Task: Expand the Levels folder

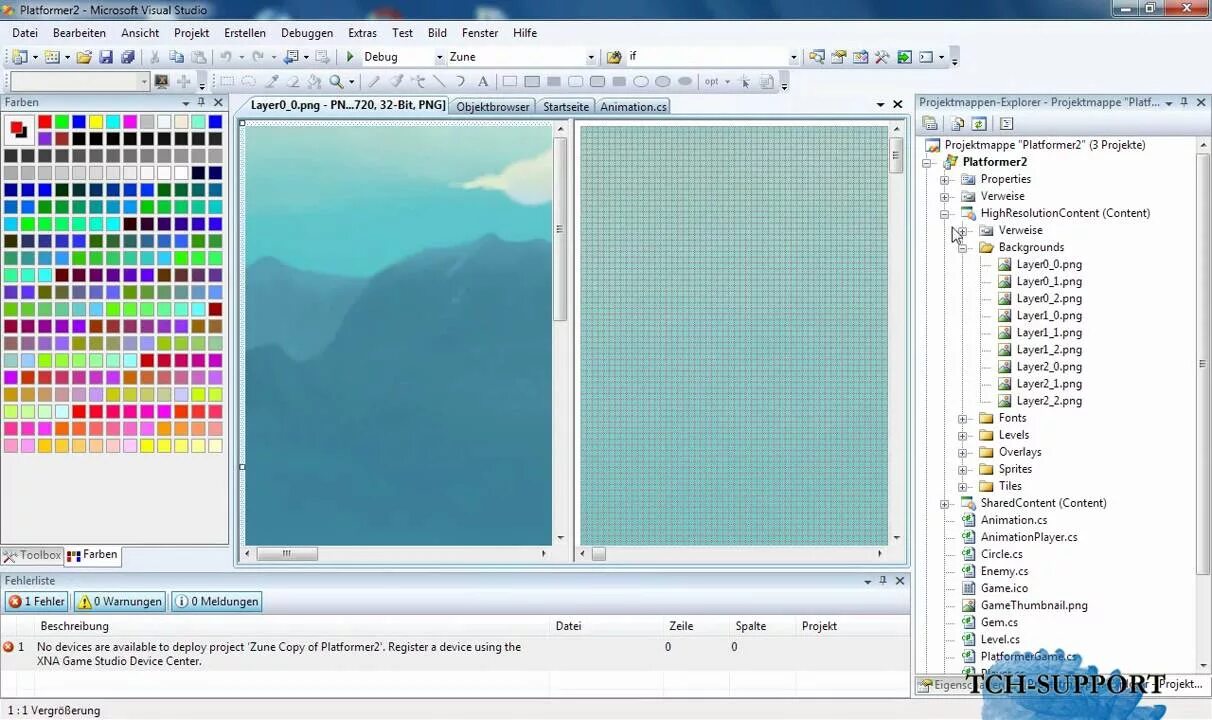Action: [963, 435]
